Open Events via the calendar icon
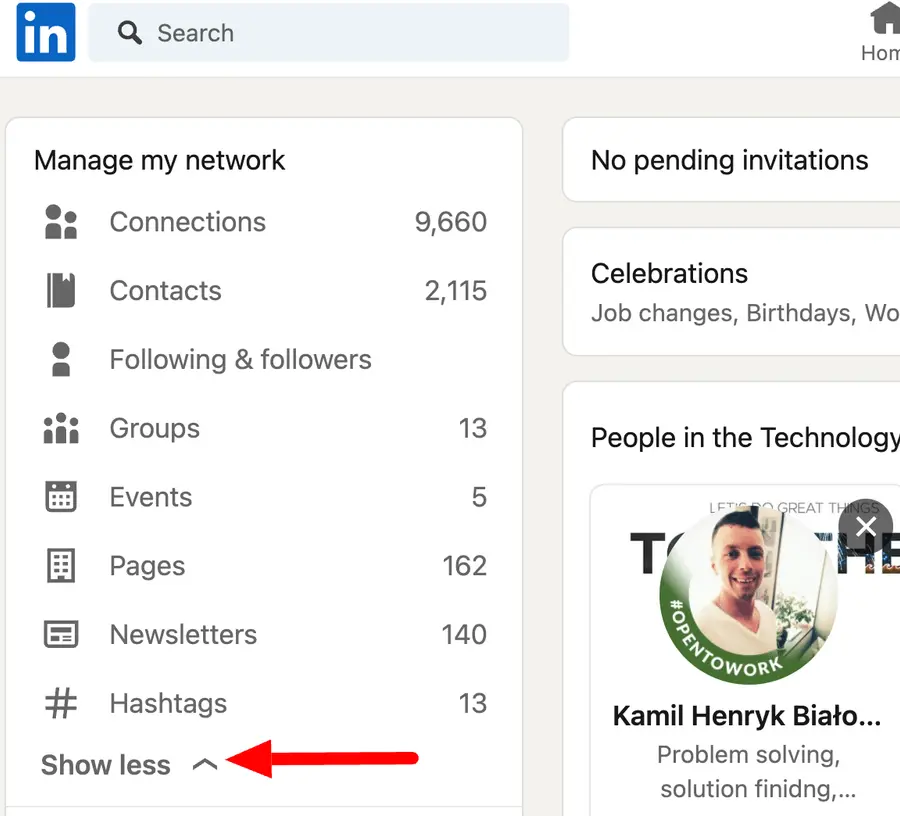The width and height of the screenshot is (900, 816). [x=60, y=497]
